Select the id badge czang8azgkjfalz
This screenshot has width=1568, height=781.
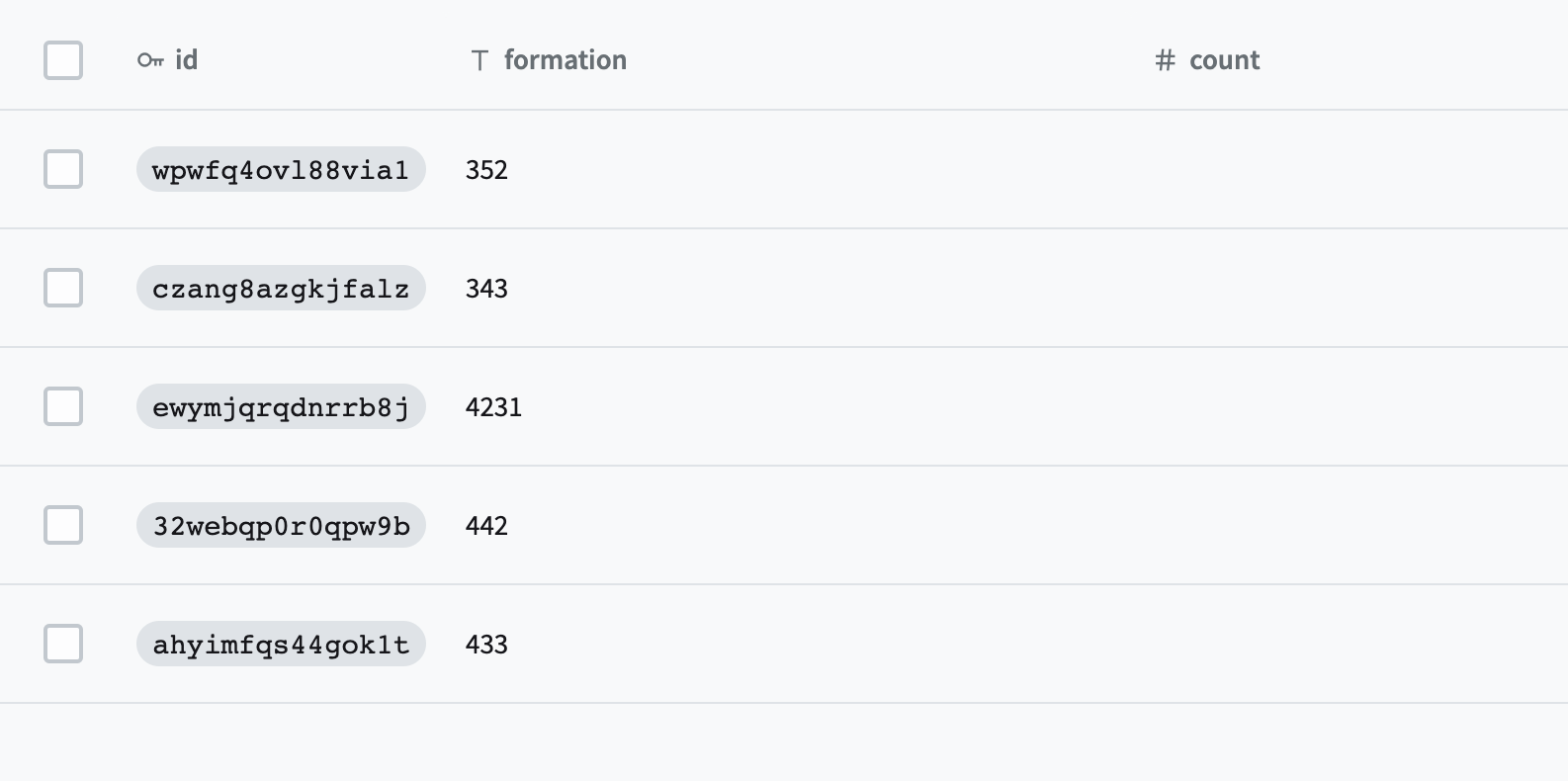pos(280,288)
